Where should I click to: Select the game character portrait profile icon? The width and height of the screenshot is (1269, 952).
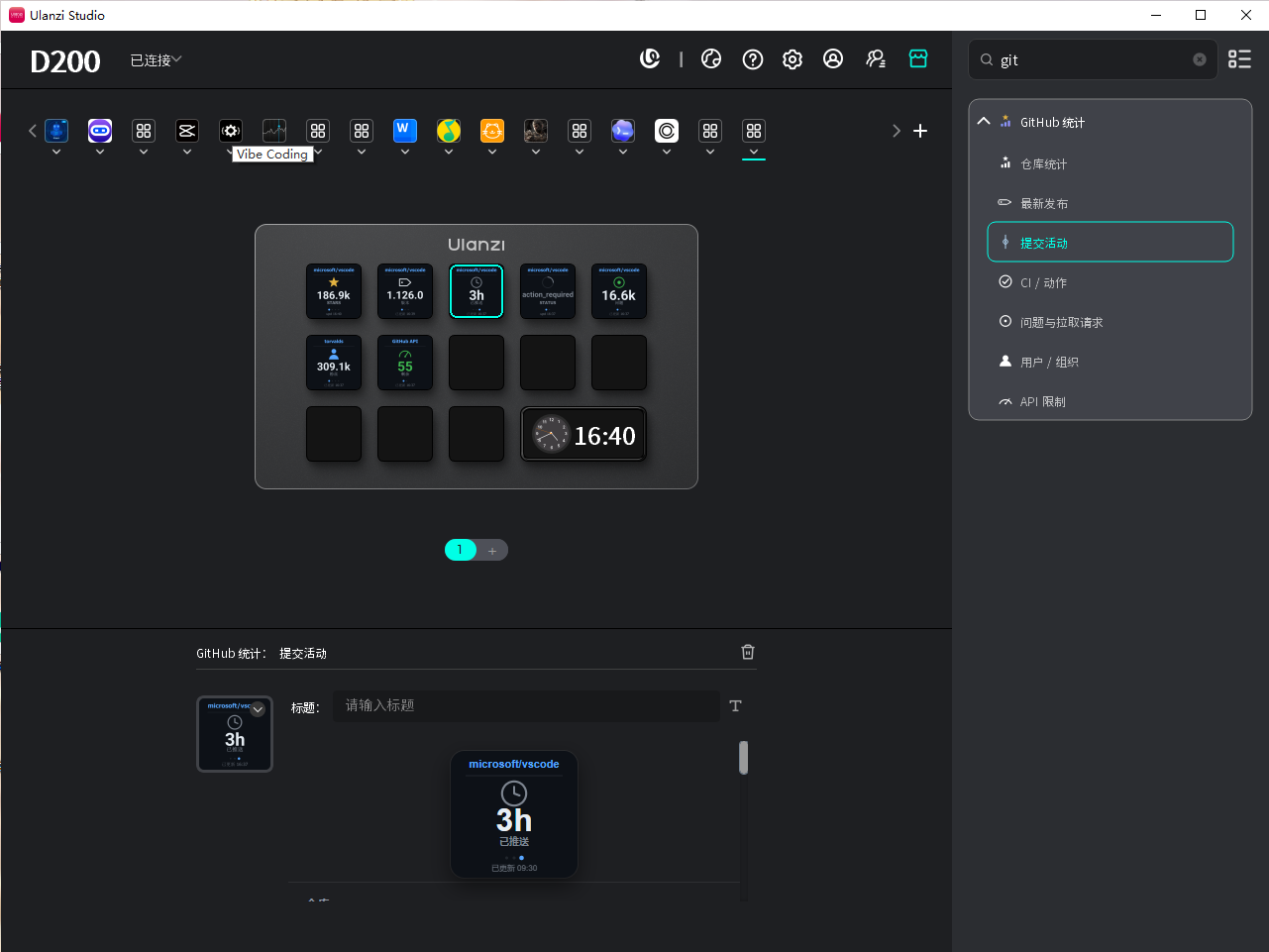536,131
